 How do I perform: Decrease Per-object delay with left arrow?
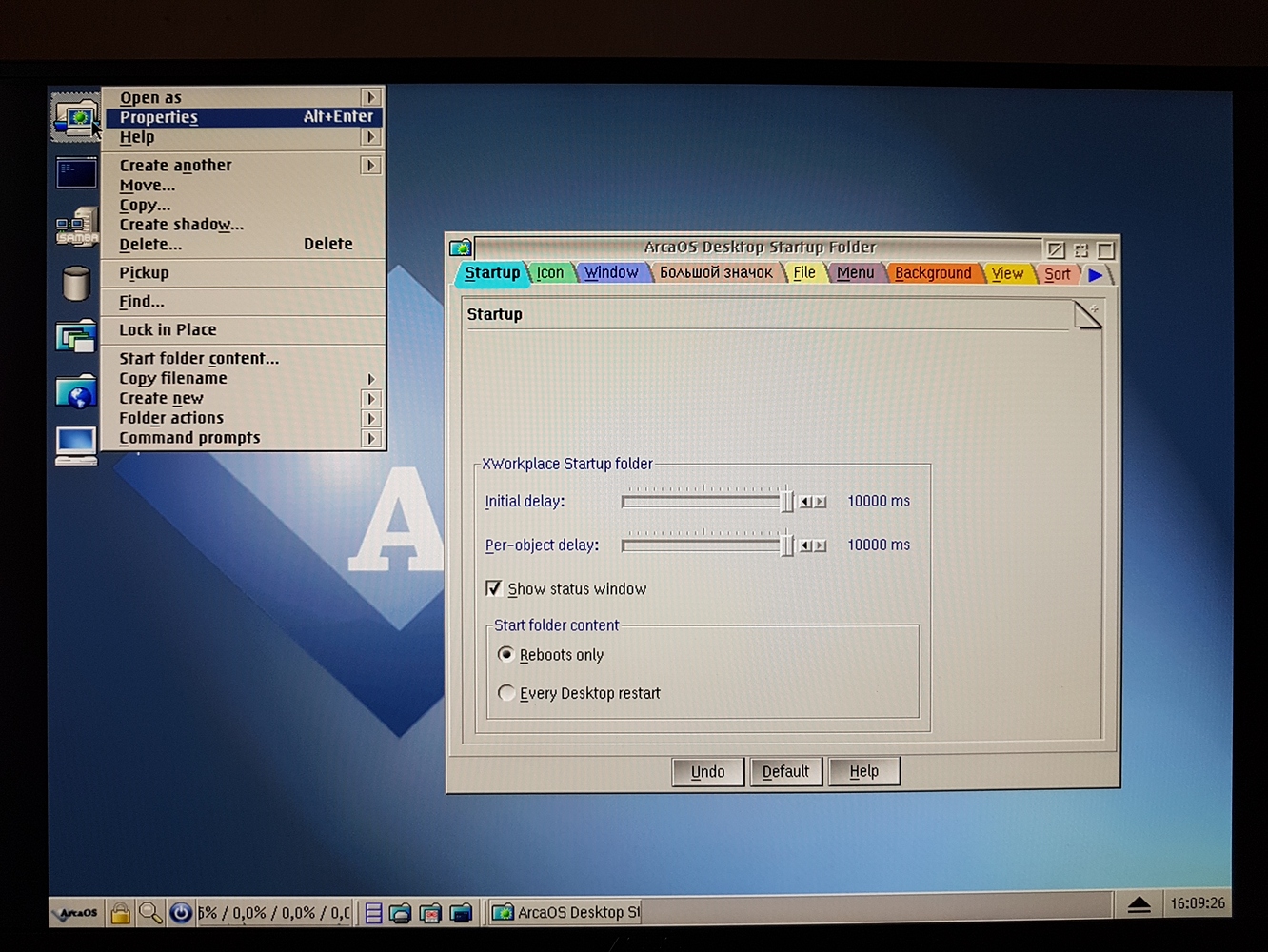pos(805,545)
